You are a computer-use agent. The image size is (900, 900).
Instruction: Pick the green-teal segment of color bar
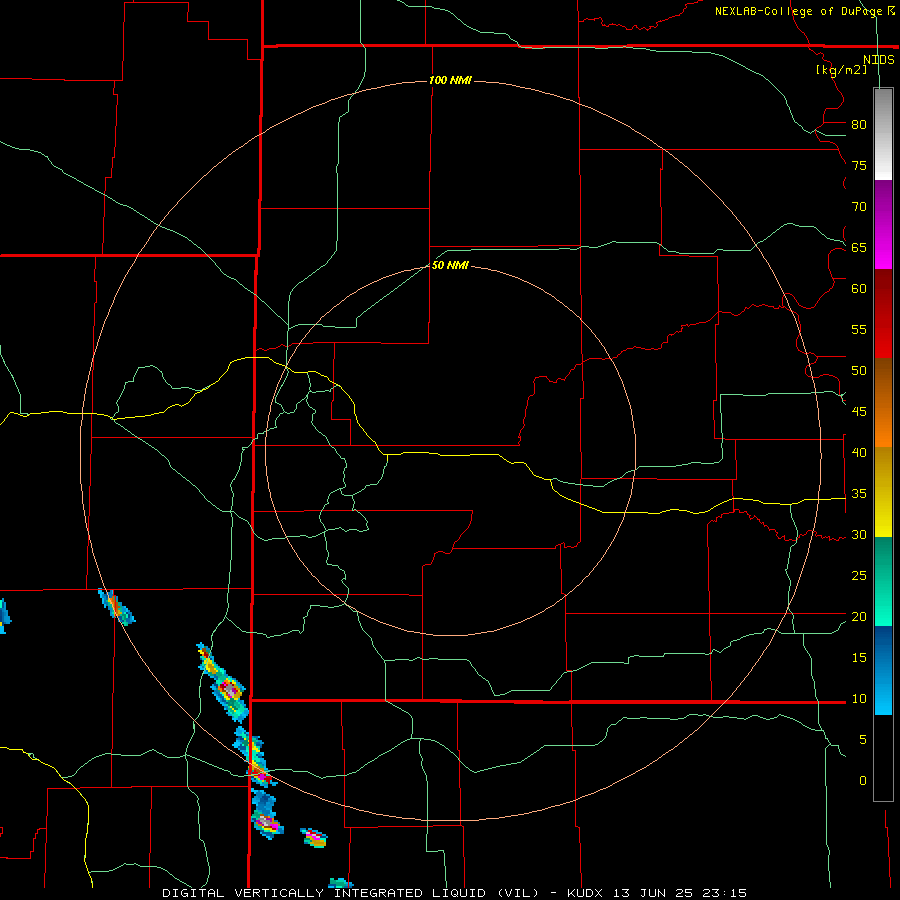pyautogui.click(x=883, y=581)
